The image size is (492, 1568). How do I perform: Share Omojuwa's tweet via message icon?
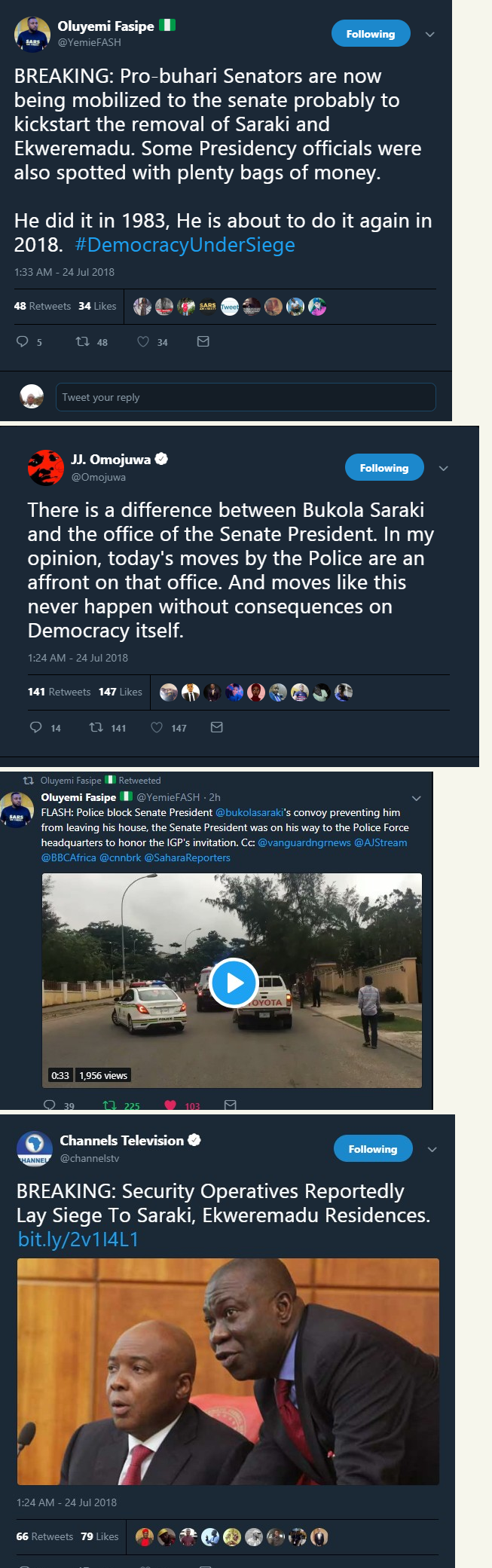[216, 728]
